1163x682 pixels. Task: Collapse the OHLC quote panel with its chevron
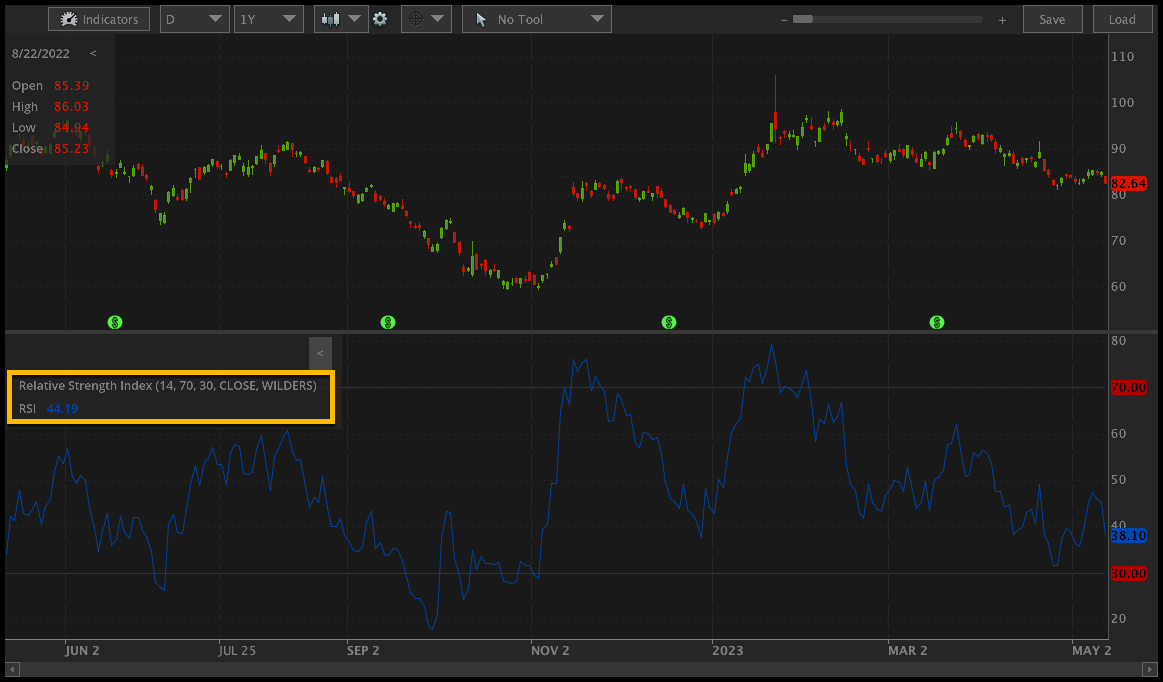(93, 53)
